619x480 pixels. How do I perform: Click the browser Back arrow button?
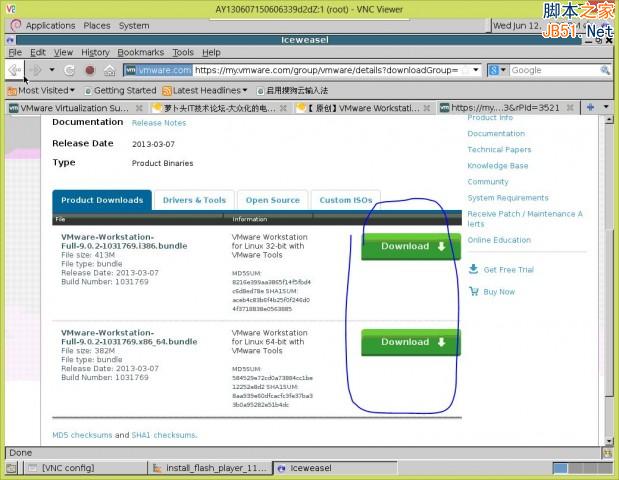pyautogui.click(x=15, y=70)
